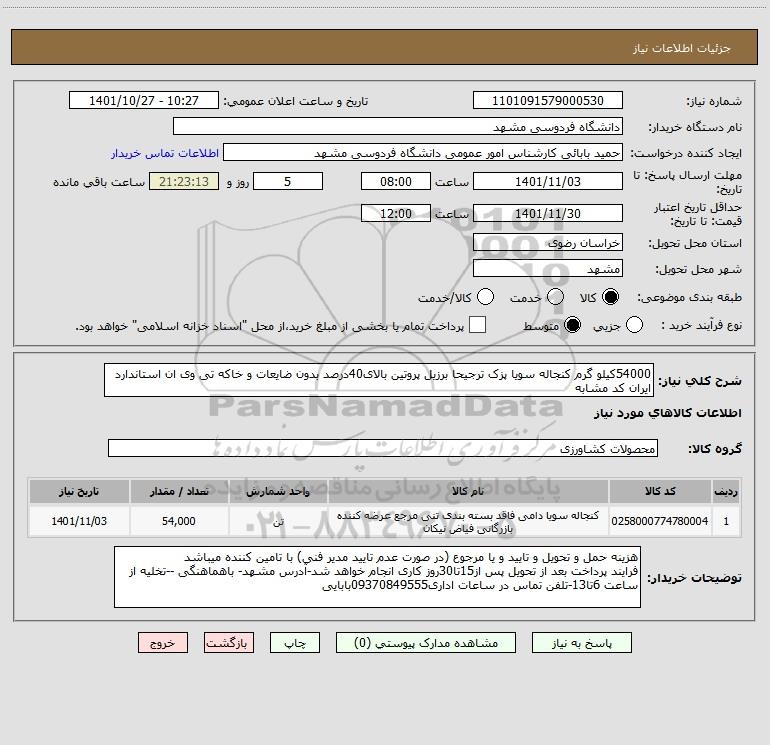Click the buyer name field دانشگاه فردوسی مشهد
This screenshot has height=745, width=770.
(398, 127)
